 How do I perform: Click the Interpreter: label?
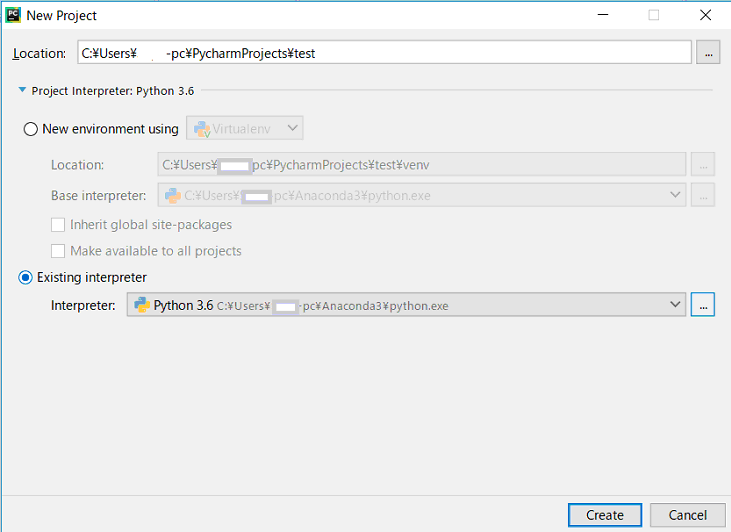click(83, 305)
